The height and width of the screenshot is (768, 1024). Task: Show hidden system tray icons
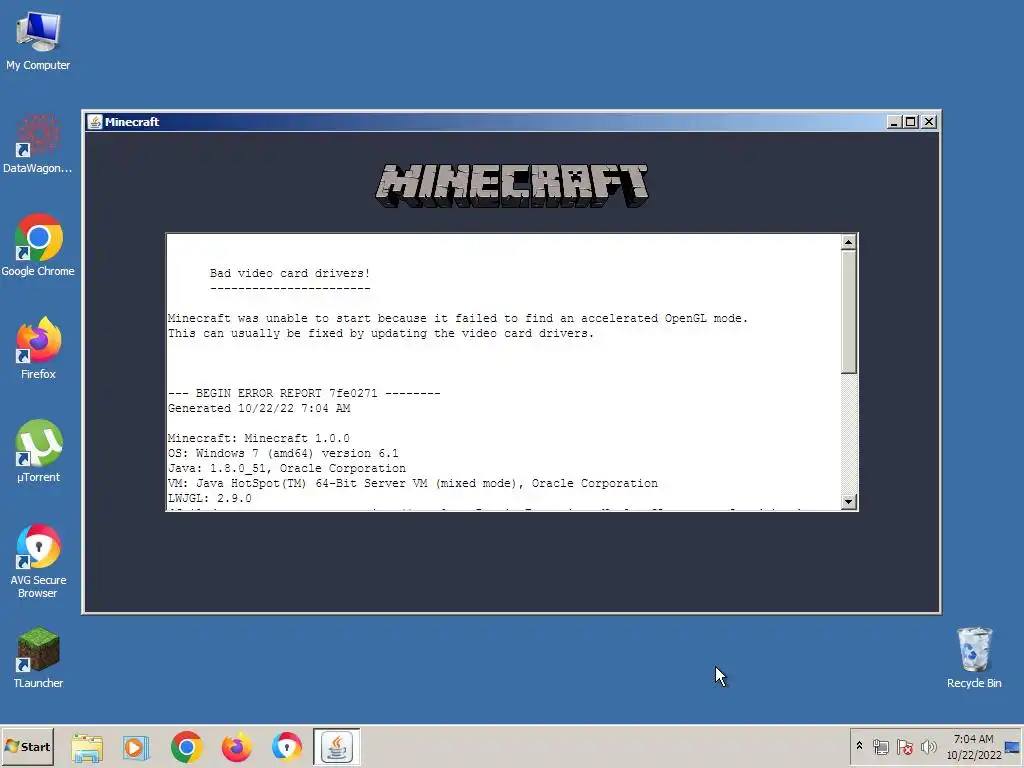point(859,746)
